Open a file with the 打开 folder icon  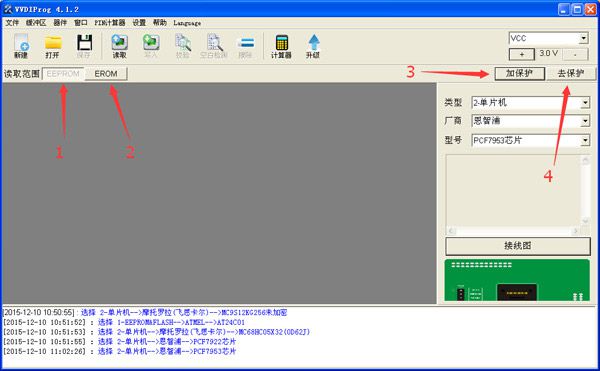coord(53,46)
